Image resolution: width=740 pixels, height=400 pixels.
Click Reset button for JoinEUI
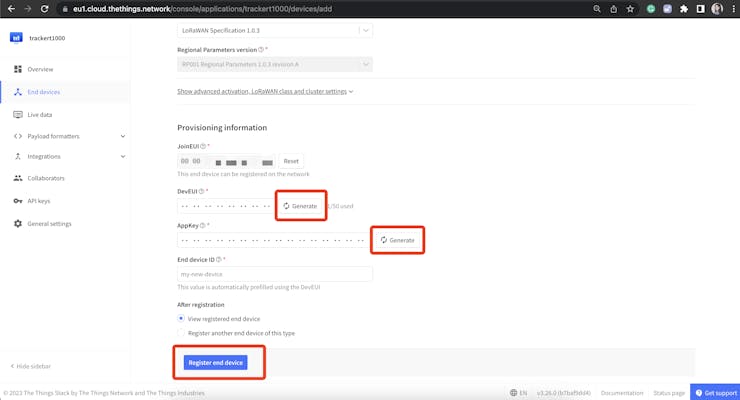[291, 161]
